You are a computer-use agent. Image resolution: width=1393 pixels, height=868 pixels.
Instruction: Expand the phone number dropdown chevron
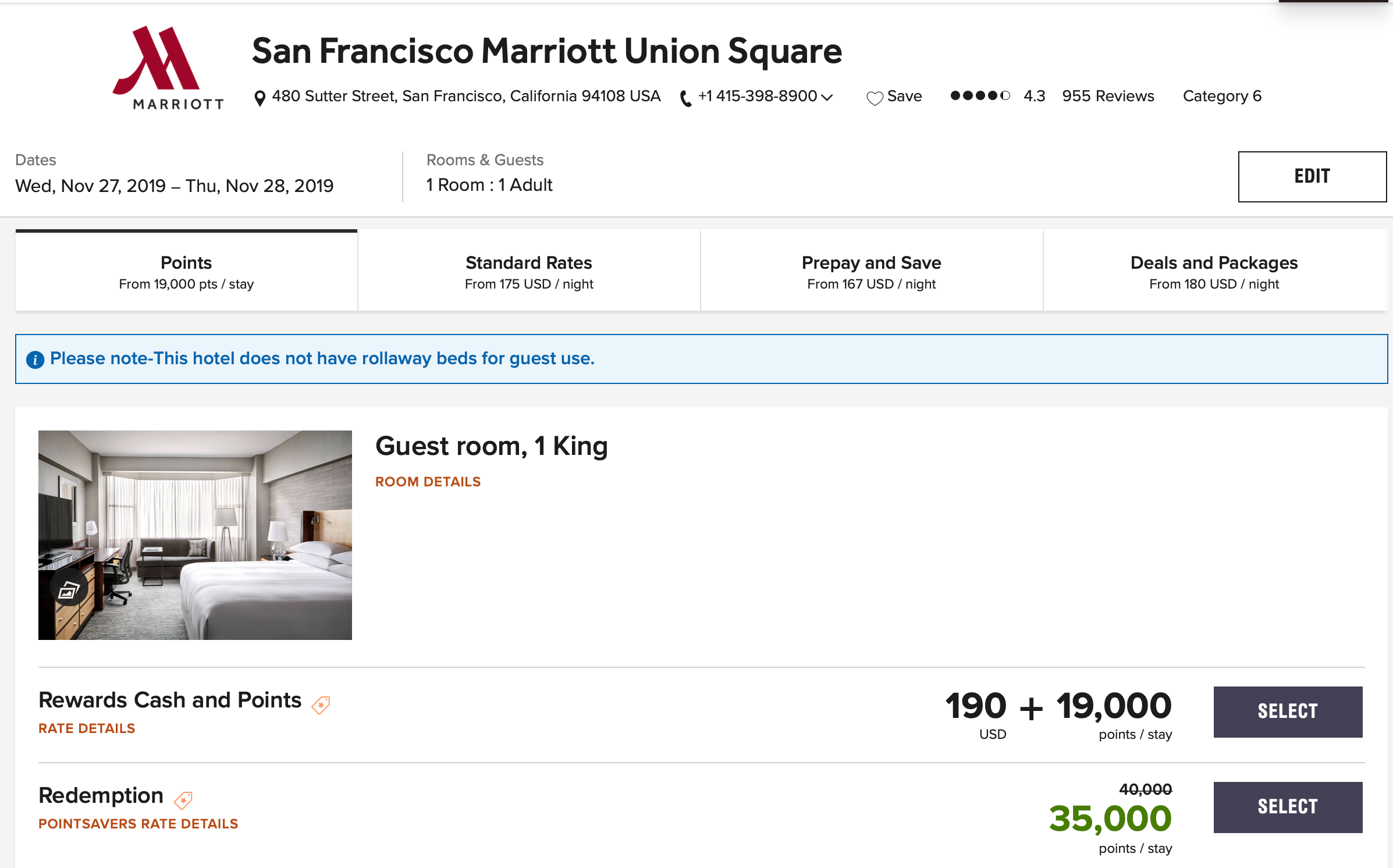(827, 97)
